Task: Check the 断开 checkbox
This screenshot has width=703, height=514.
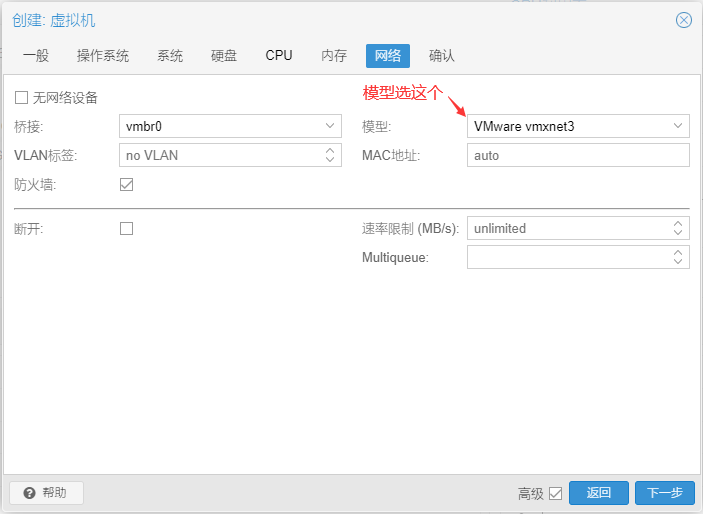Action: (x=126, y=228)
